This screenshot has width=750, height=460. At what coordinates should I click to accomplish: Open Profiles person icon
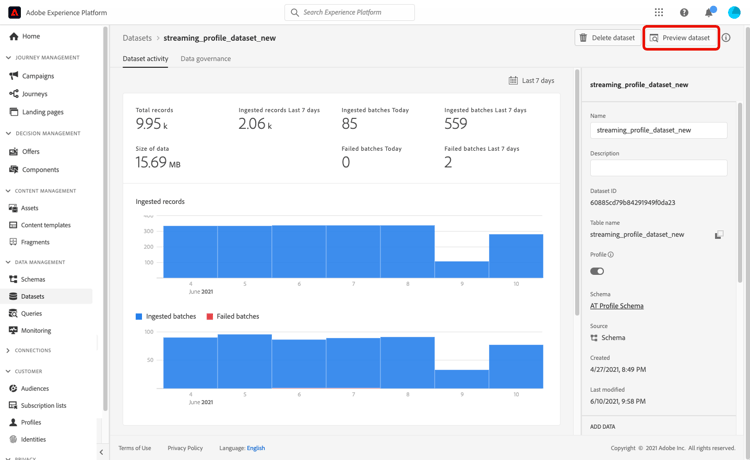13,422
